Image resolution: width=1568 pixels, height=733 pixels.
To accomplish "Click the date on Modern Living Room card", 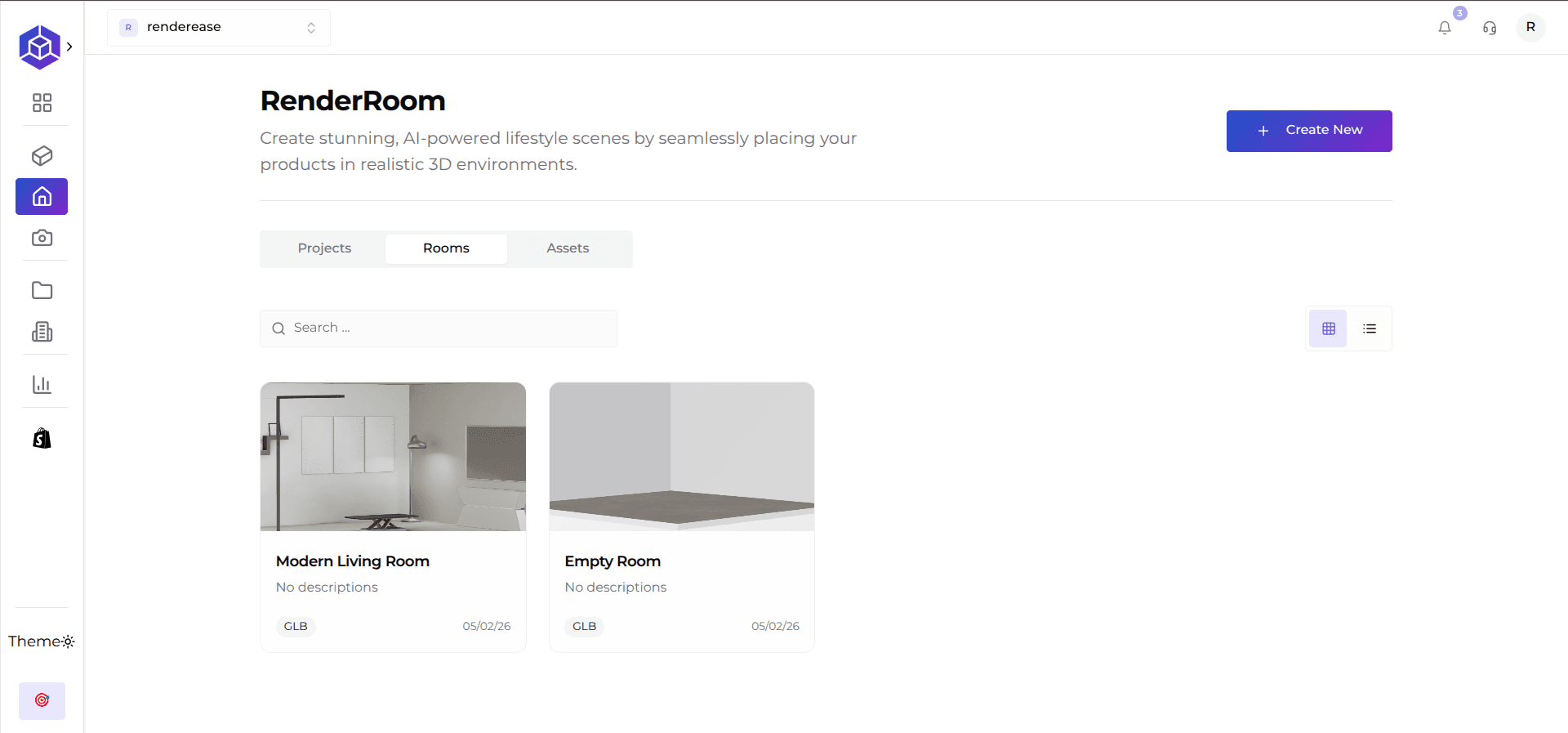I will pyautogui.click(x=487, y=626).
